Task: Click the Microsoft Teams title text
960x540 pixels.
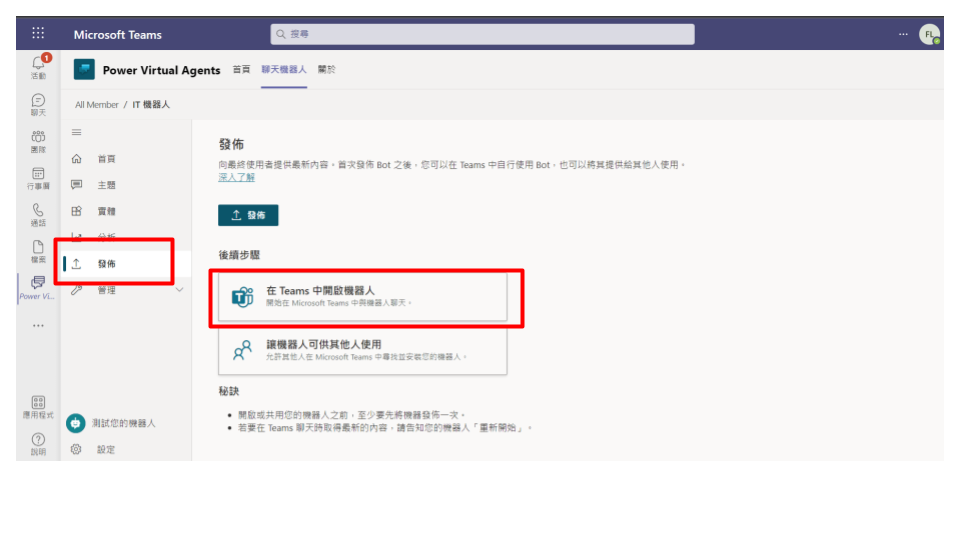Action: pos(118,35)
